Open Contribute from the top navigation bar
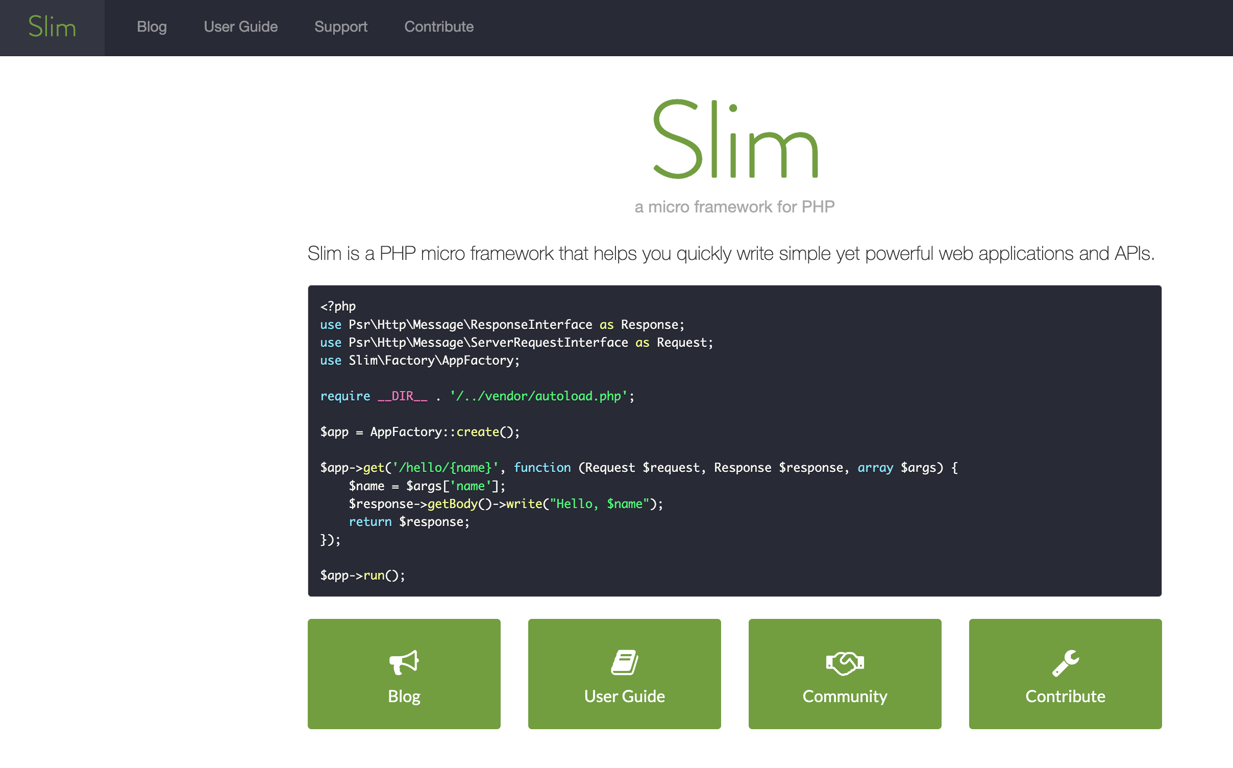 click(x=438, y=27)
